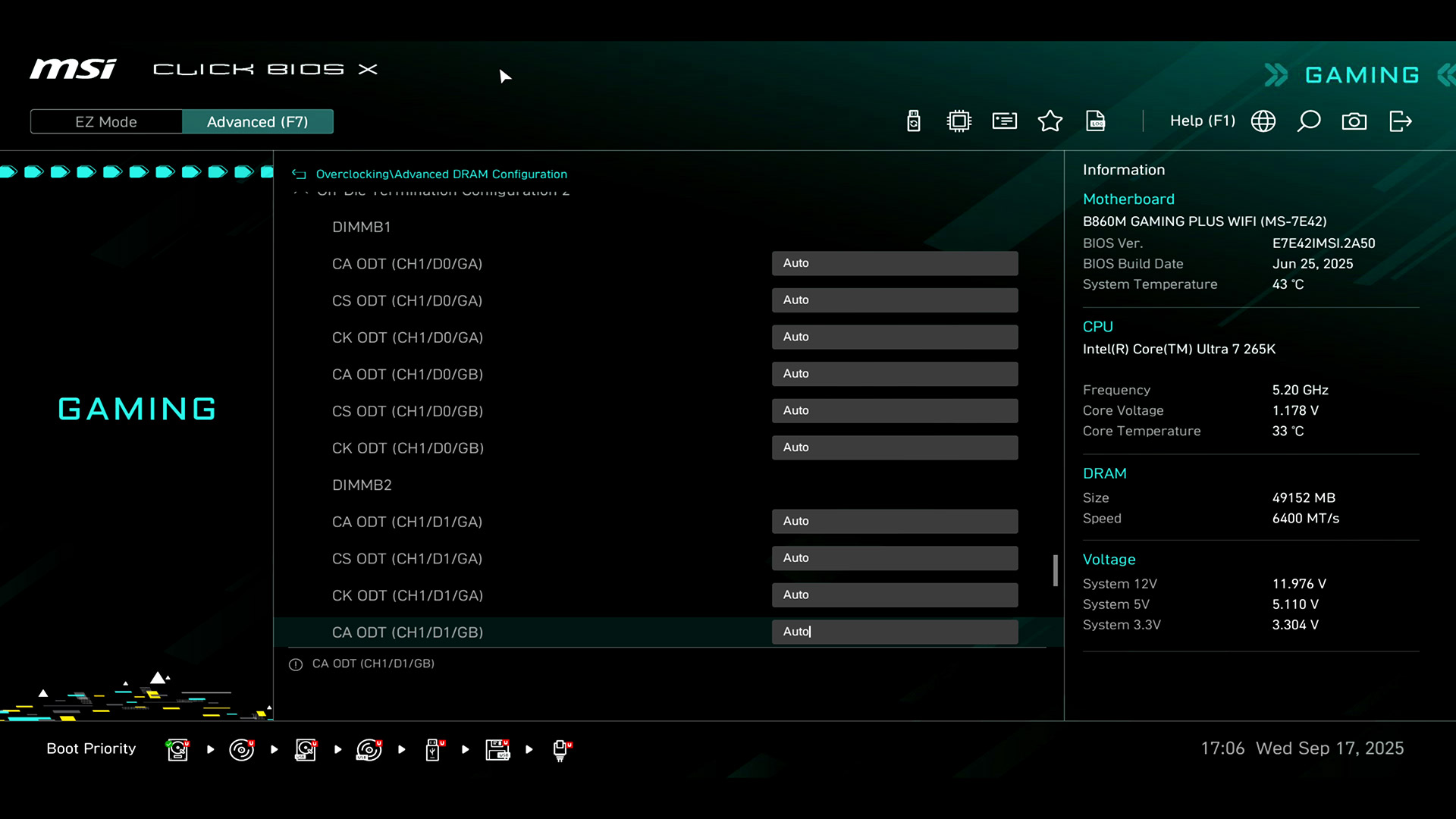Open the favorites star icon
Screen dimensions: 1456x819
1050,121
